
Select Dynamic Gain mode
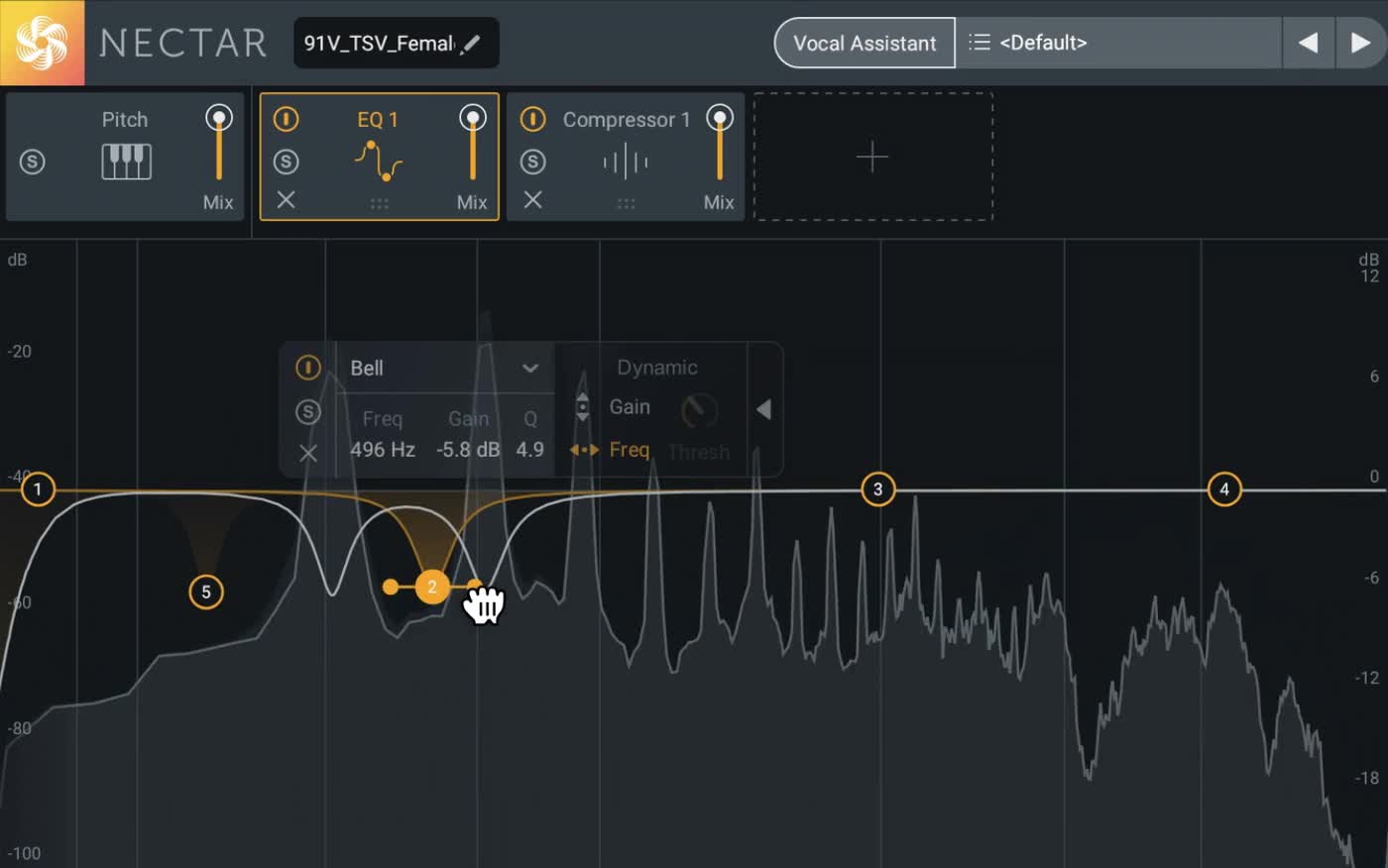click(630, 407)
